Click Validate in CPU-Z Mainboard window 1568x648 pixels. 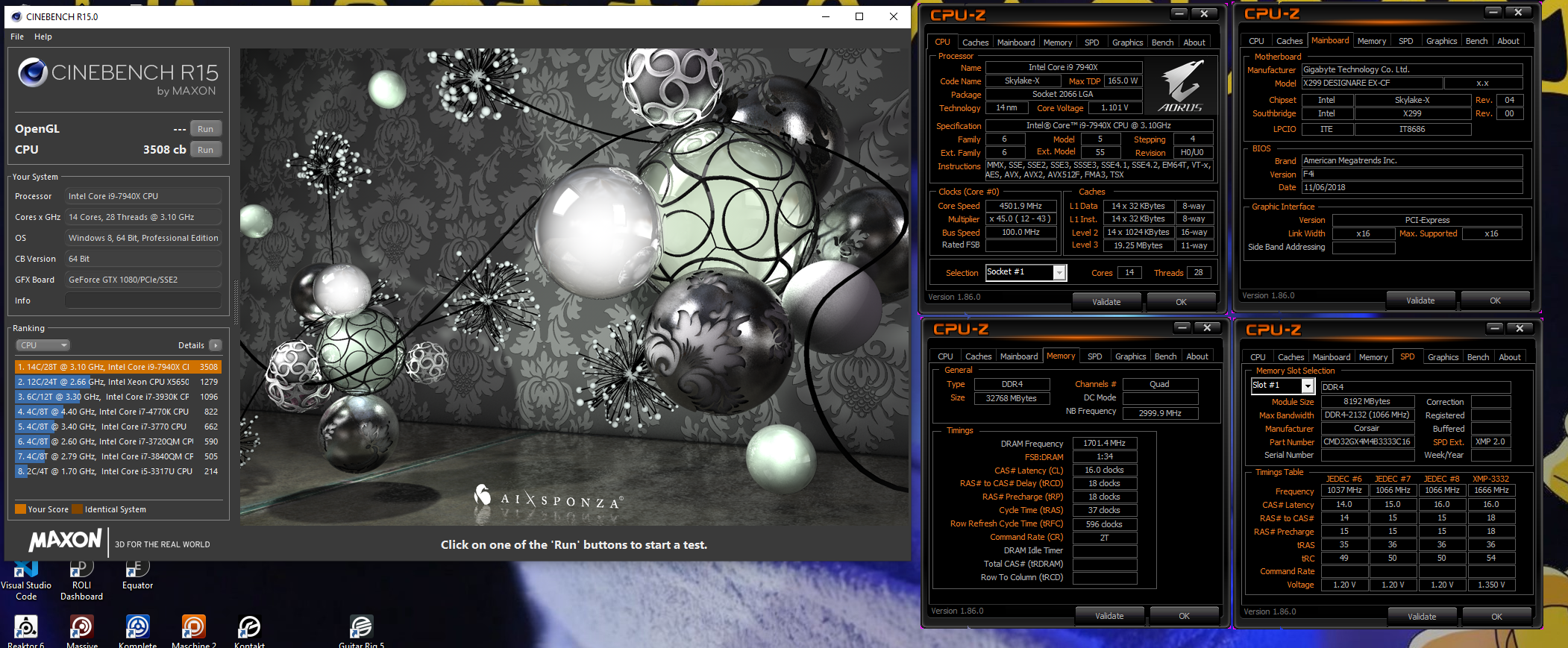pos(1420,301)
